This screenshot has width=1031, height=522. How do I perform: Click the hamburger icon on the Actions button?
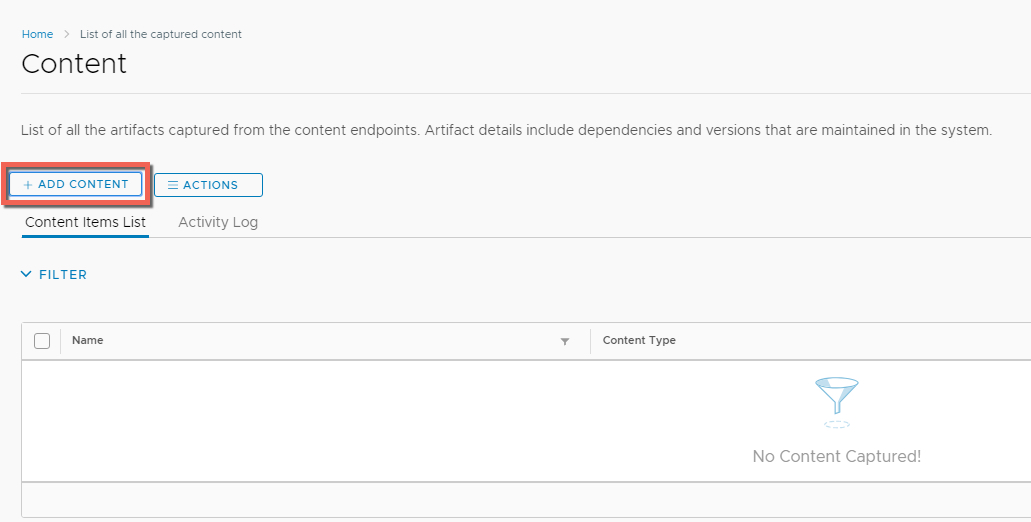[x=173, y=185]
